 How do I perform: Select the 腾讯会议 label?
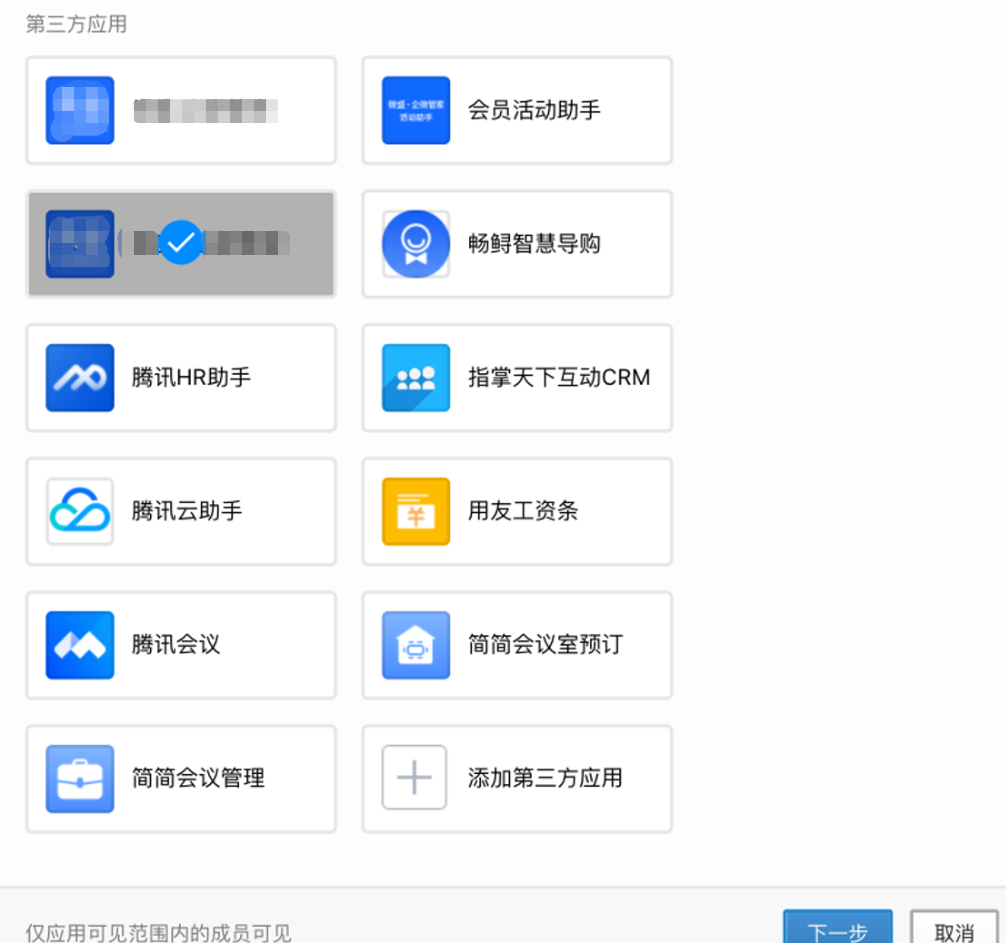tap(176, 645)
